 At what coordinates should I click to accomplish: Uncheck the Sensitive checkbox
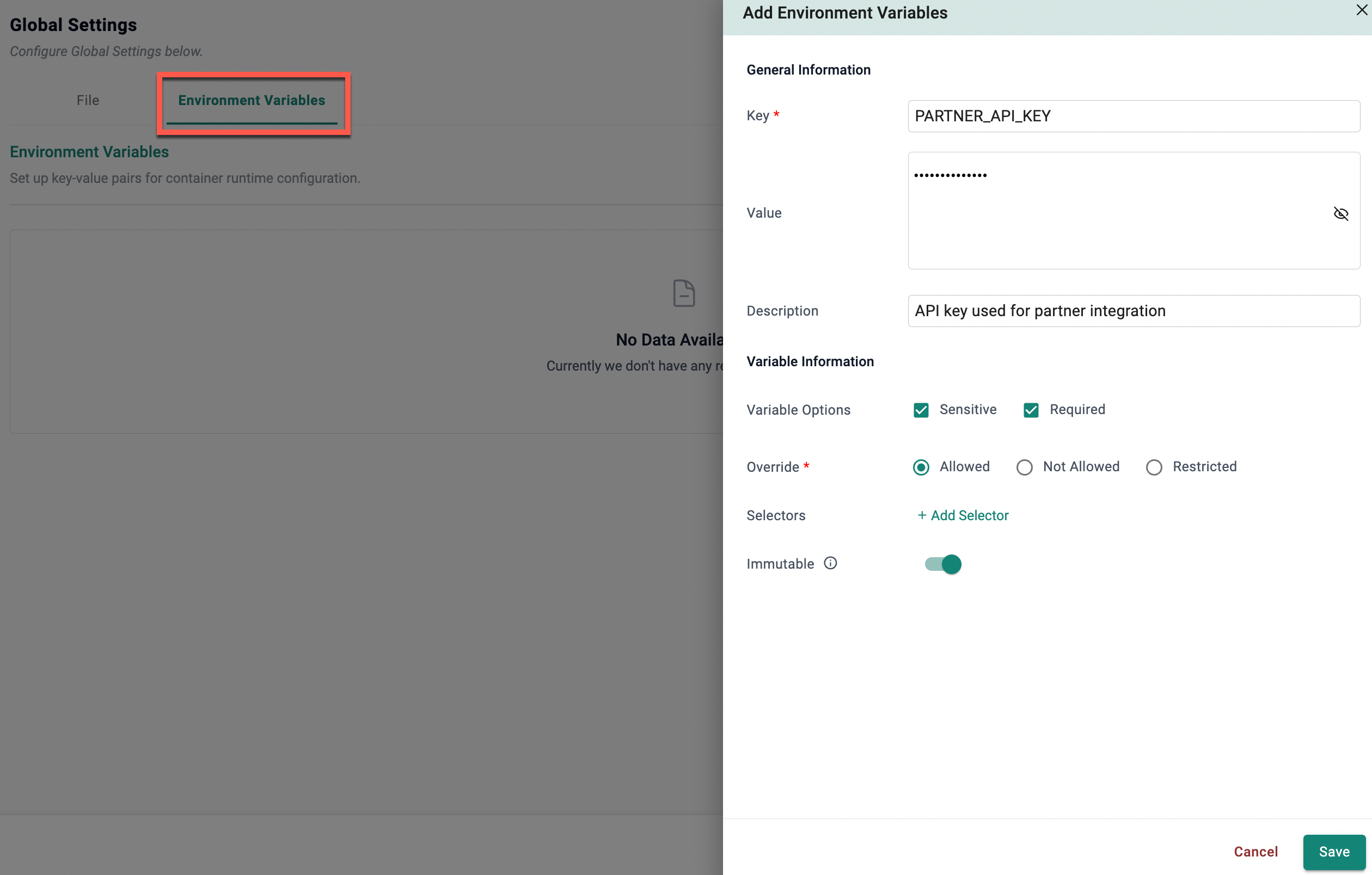pos(921,410)
